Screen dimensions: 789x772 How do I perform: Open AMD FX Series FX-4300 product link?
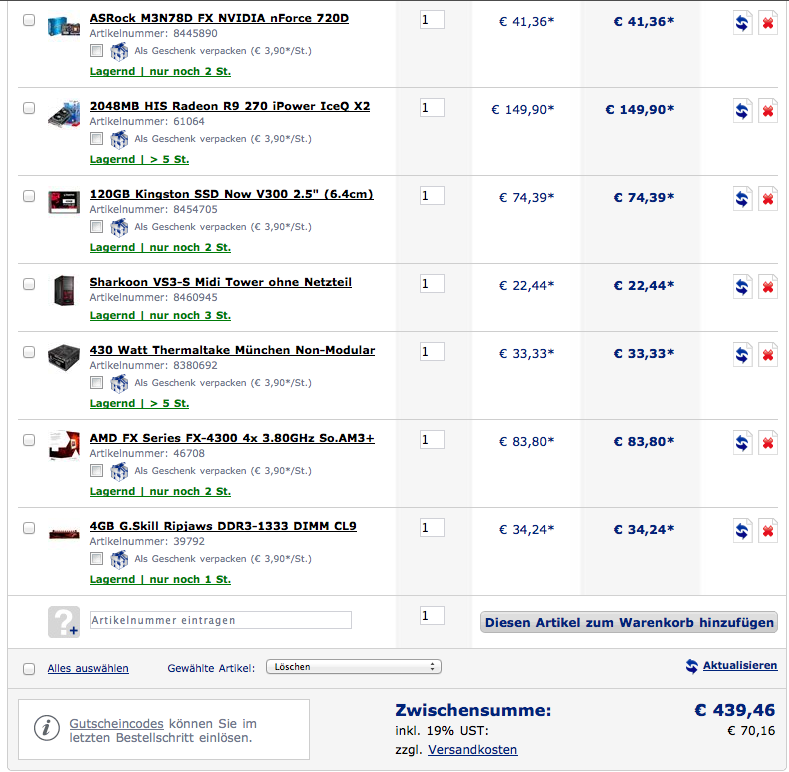point(232,438)
